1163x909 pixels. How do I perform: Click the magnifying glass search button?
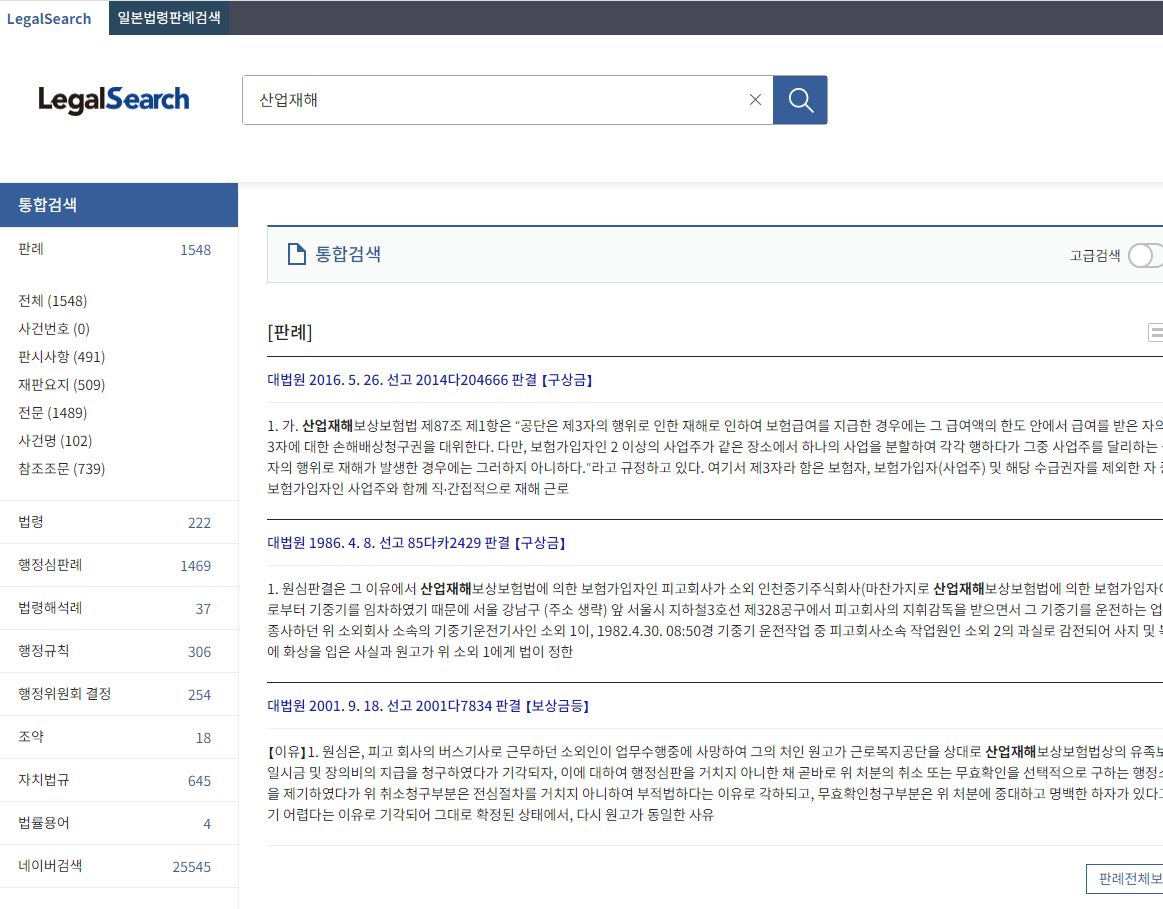point(800,99)
